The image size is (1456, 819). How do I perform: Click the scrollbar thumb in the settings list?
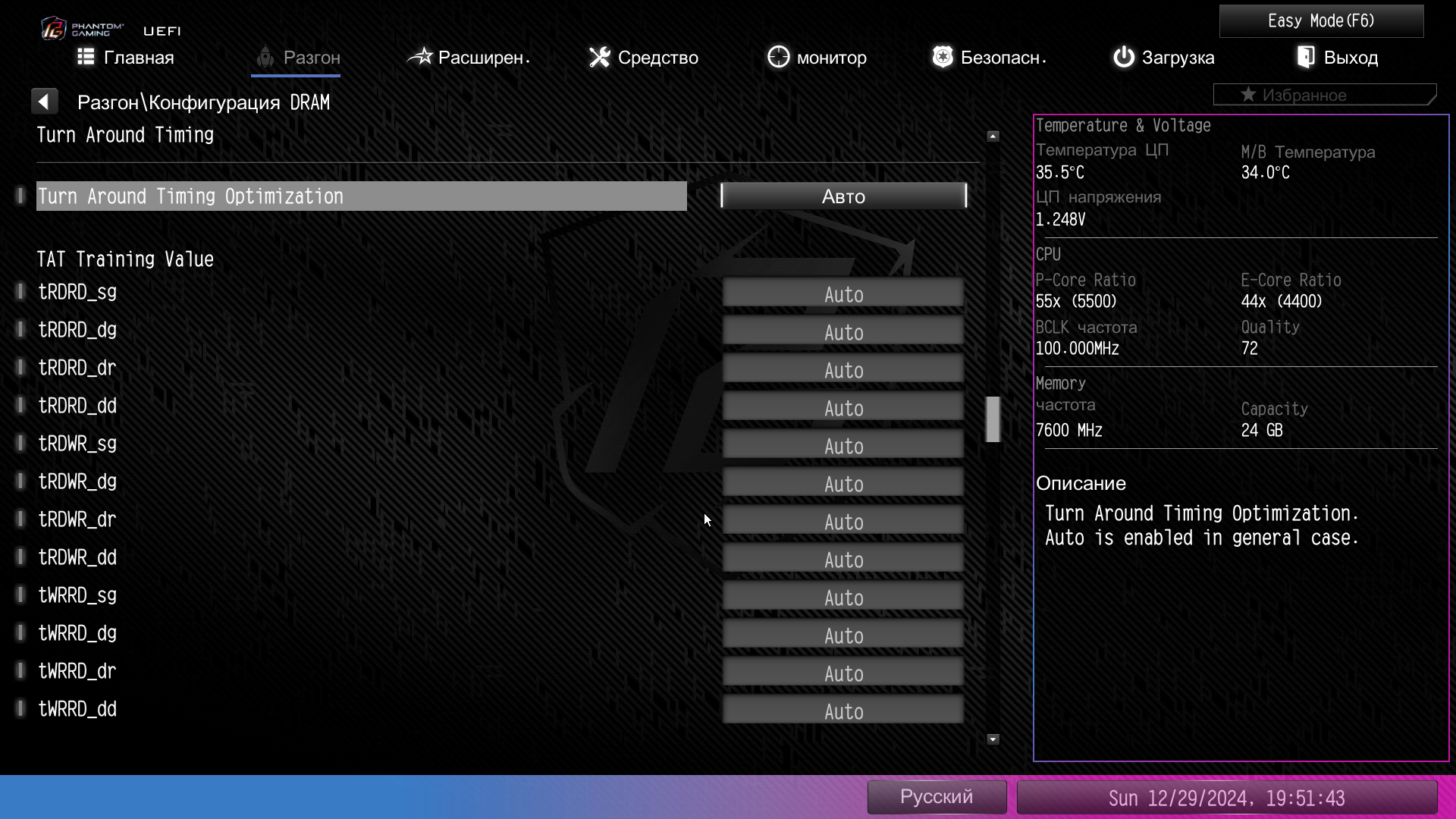coord(993,419)
